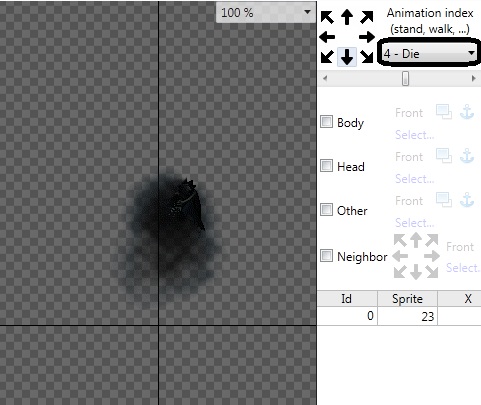Select Neighbor down-left direction arrow
The image size is (481, 405).
click(x=400, y=272)
